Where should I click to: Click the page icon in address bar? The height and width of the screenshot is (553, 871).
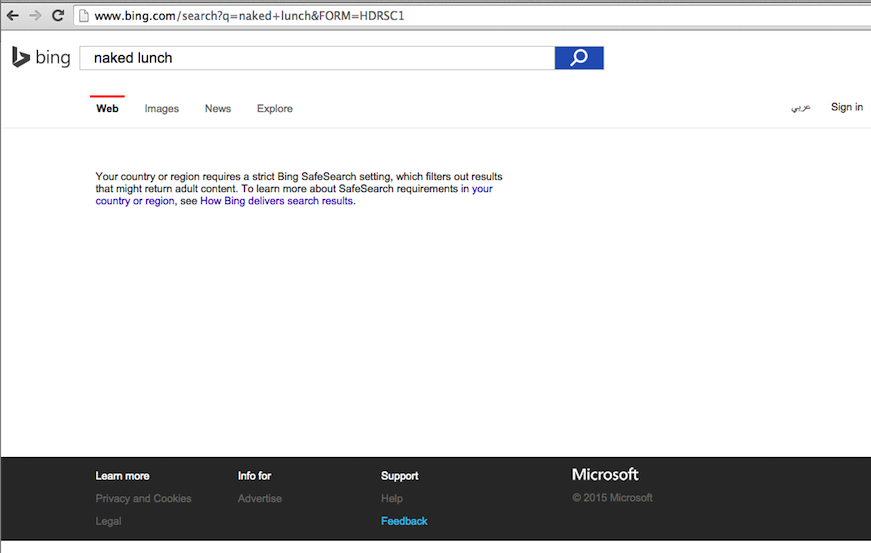tap(84, 16)
